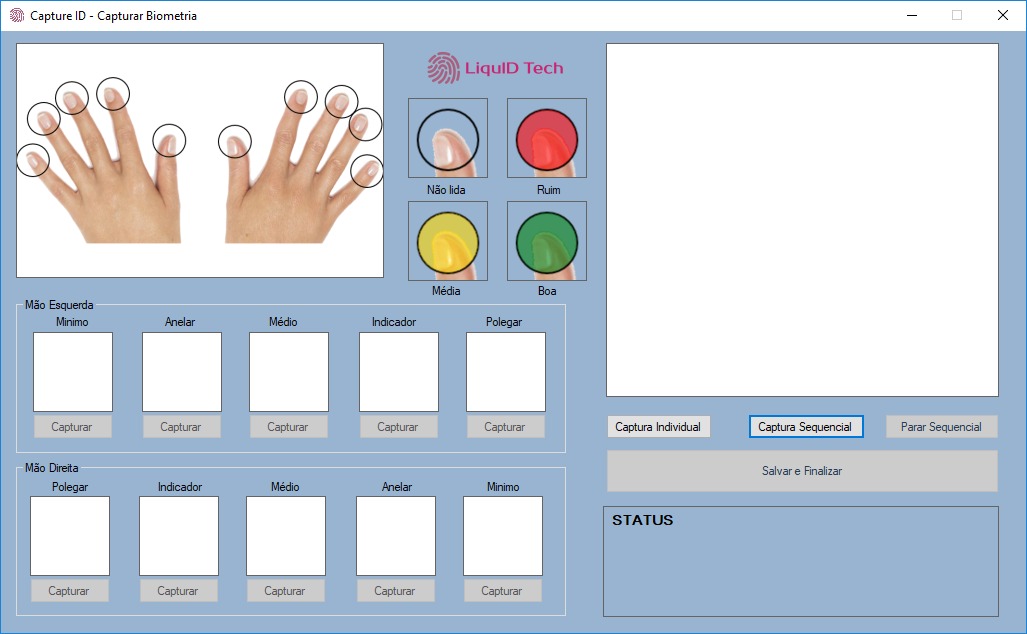Click Capturar under left hand Minimo

(x=72, y=427)
